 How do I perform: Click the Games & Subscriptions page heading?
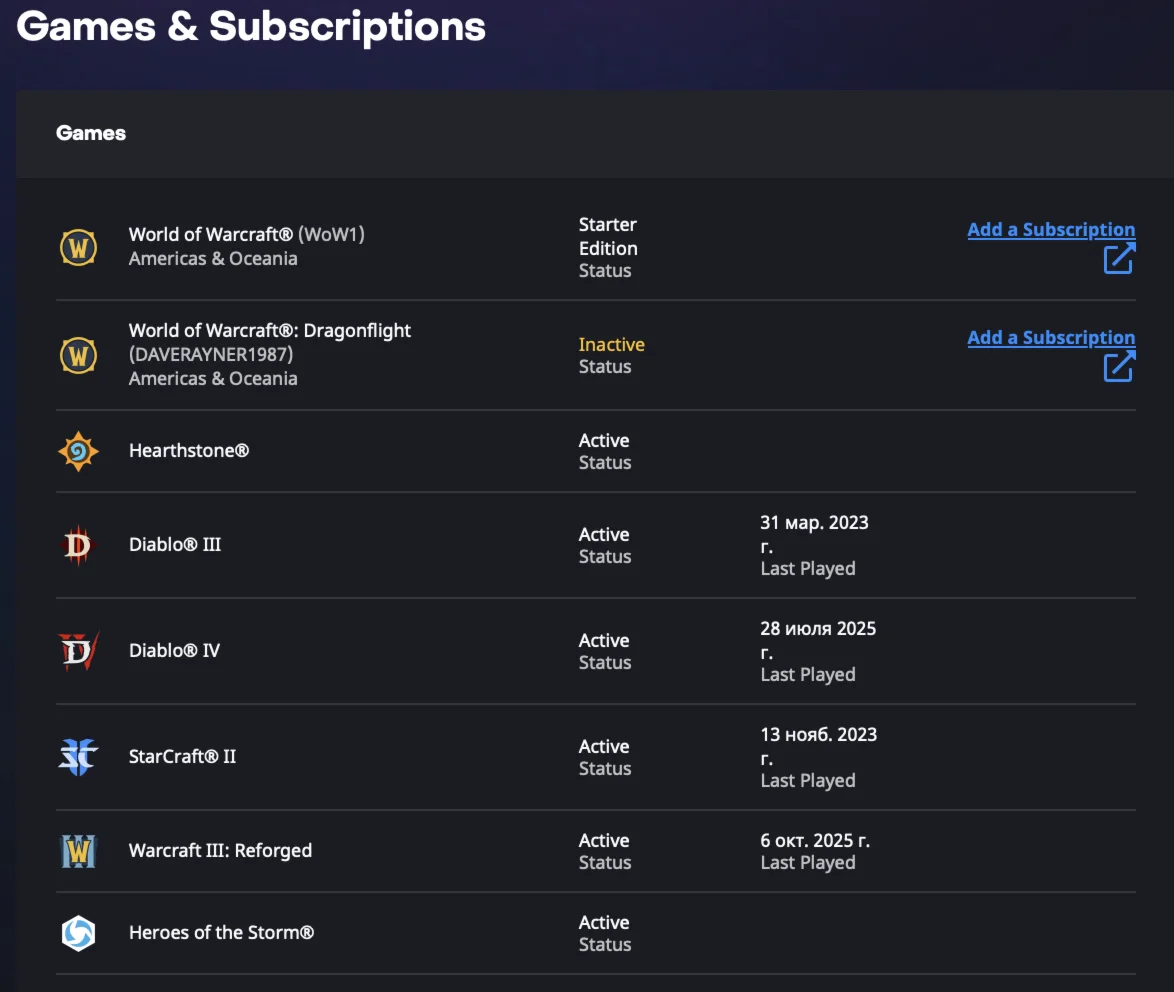251,27
